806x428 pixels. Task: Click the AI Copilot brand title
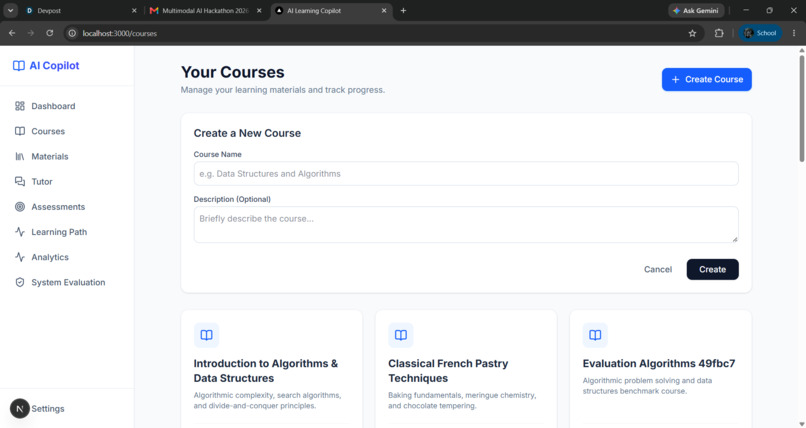(54, 66)
